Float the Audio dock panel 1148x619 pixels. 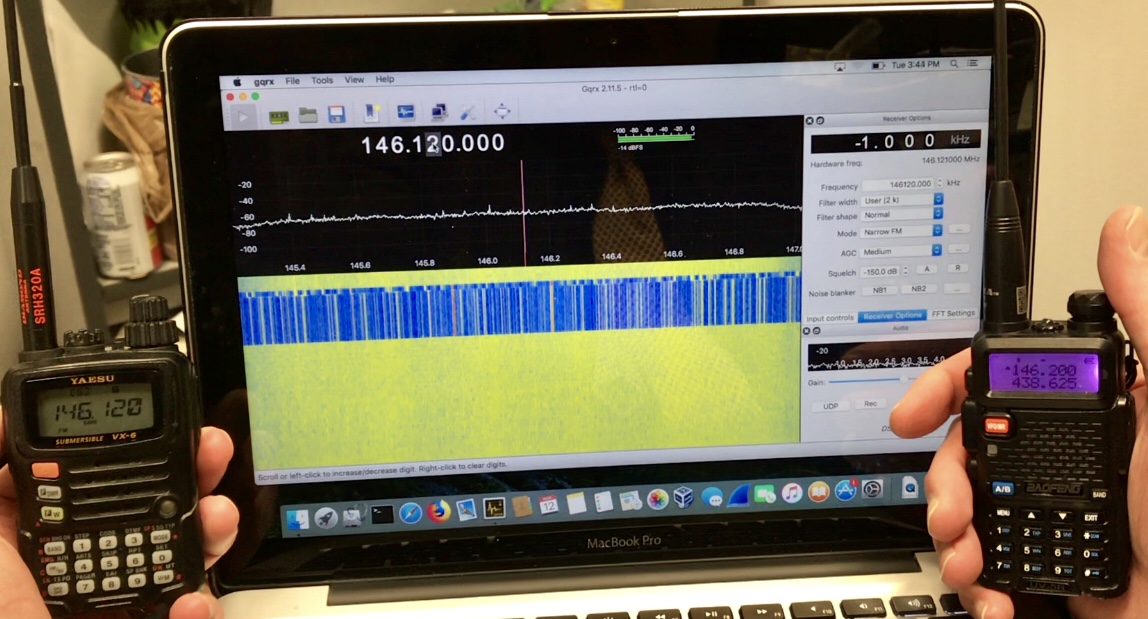817,331
